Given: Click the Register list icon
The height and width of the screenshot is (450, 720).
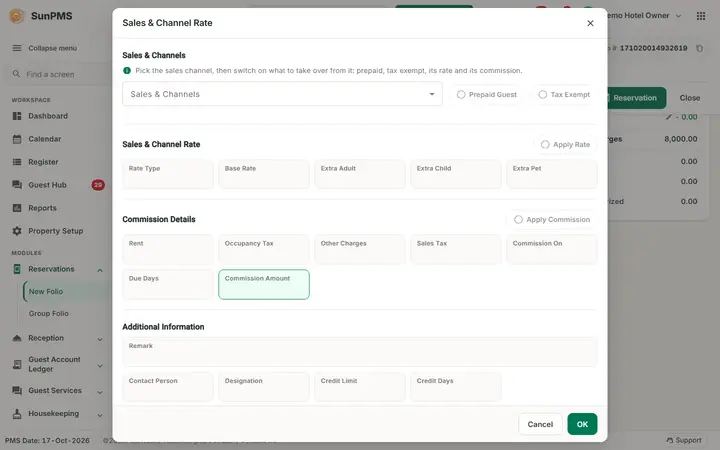Looking at the screenshot, I should 17,162.
